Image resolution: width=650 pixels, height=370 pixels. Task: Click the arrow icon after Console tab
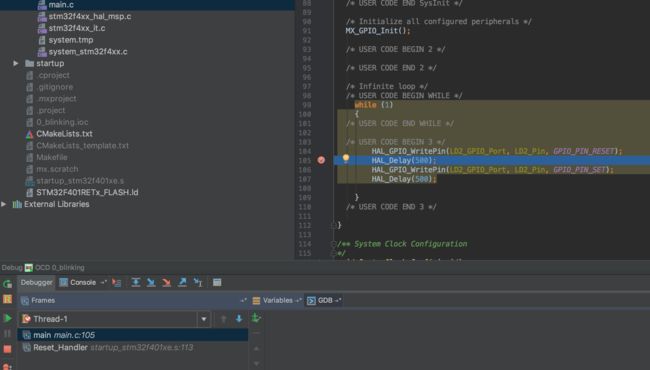click(x=104, y=283)
